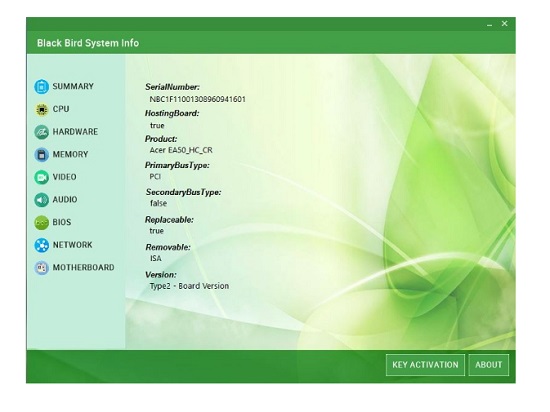Click the serial number value text
This screenshot has height=412, width=550.
(197, 99)
